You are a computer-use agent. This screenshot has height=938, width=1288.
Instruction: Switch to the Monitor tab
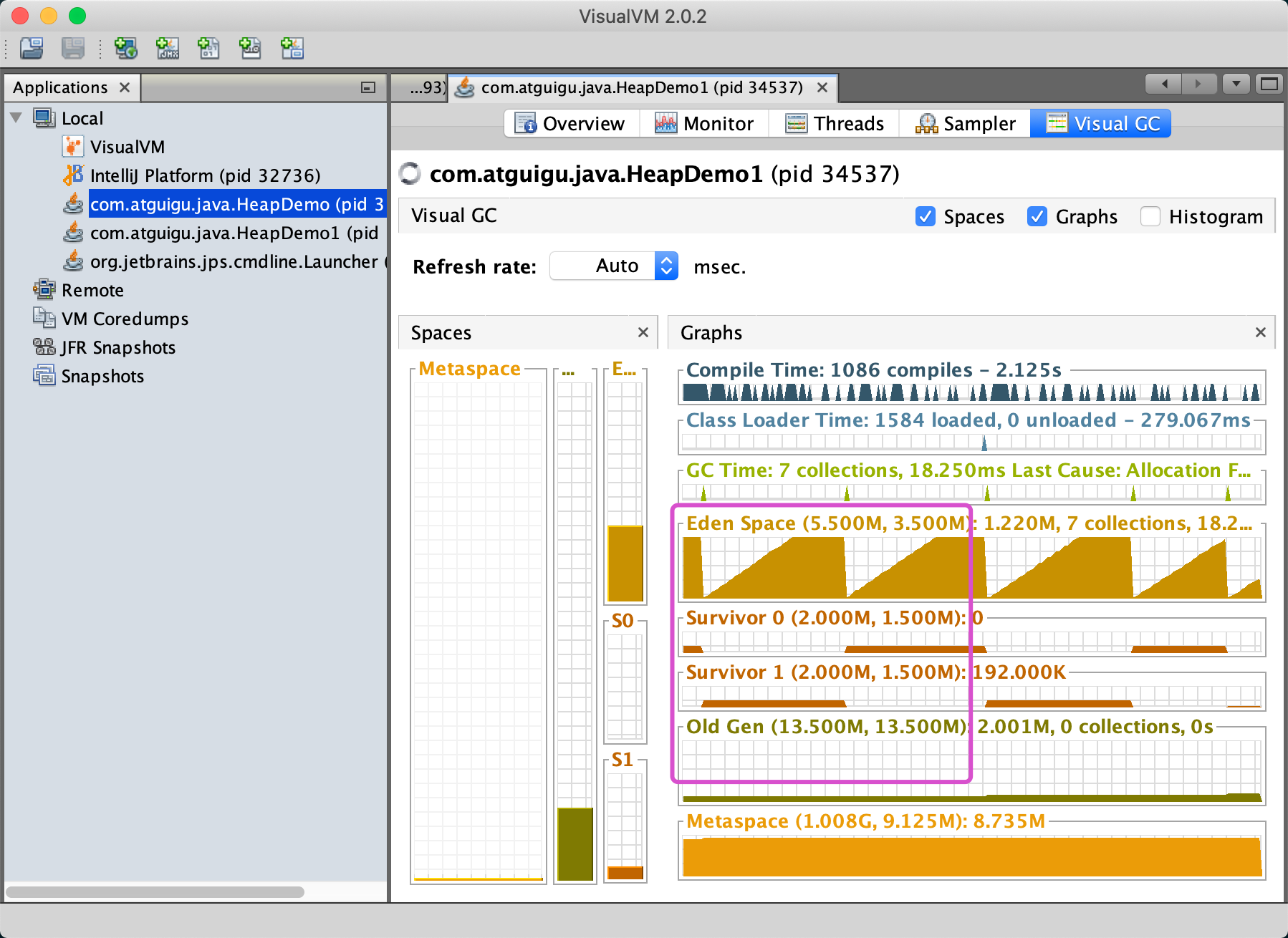704,124
